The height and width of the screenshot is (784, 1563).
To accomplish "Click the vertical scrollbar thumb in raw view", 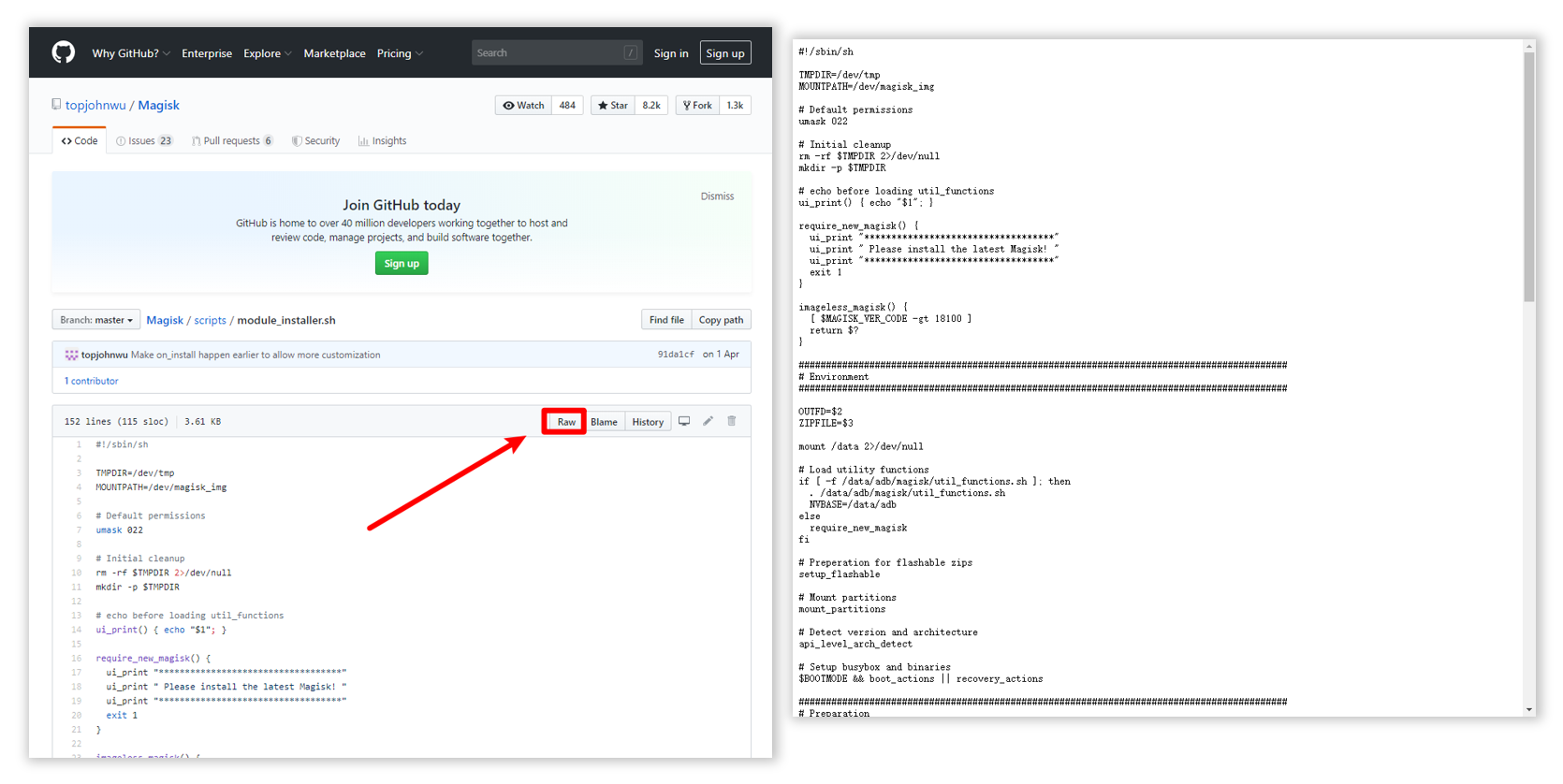I will pos(1529,177).
